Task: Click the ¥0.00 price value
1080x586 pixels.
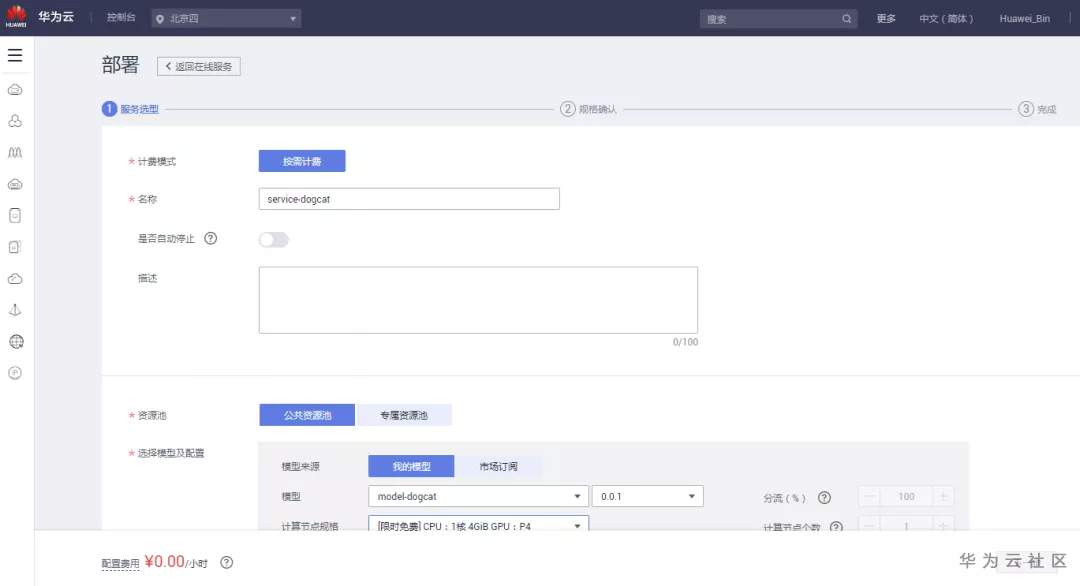Action: (x=165, y=561)
